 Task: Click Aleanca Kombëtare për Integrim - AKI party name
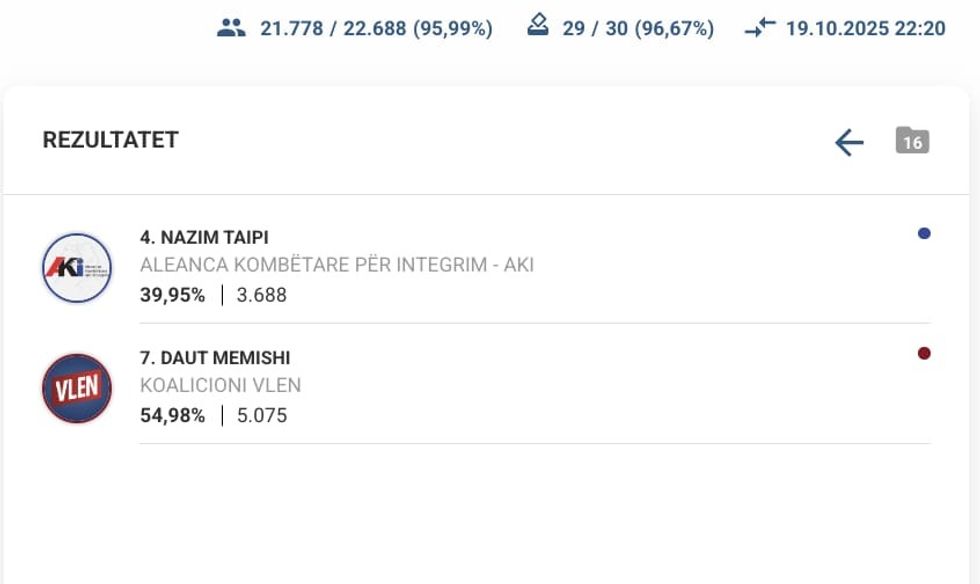tap(337, 266)
